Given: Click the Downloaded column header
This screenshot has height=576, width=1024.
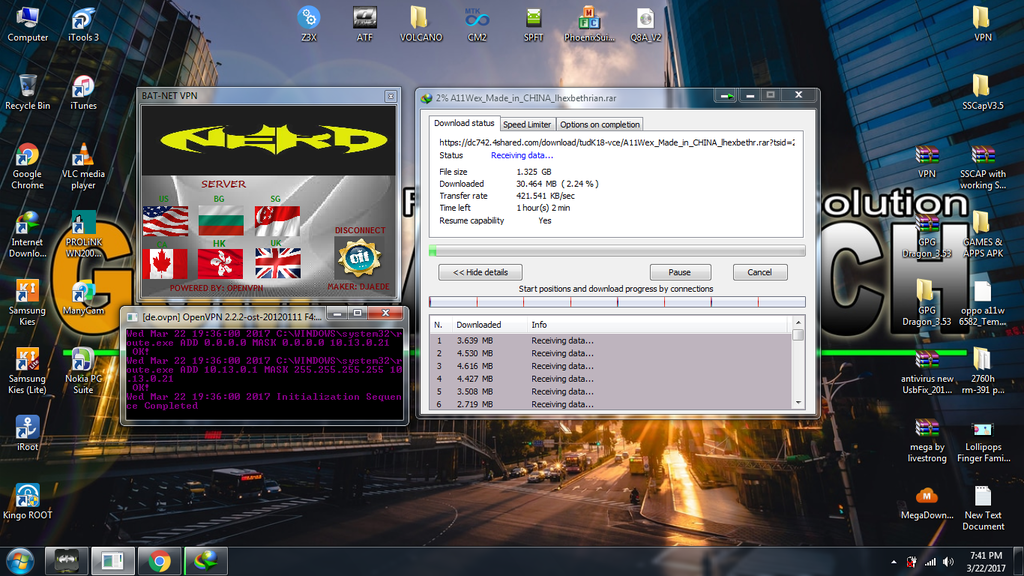Looking at the screenshot, I should coord(478,325).
